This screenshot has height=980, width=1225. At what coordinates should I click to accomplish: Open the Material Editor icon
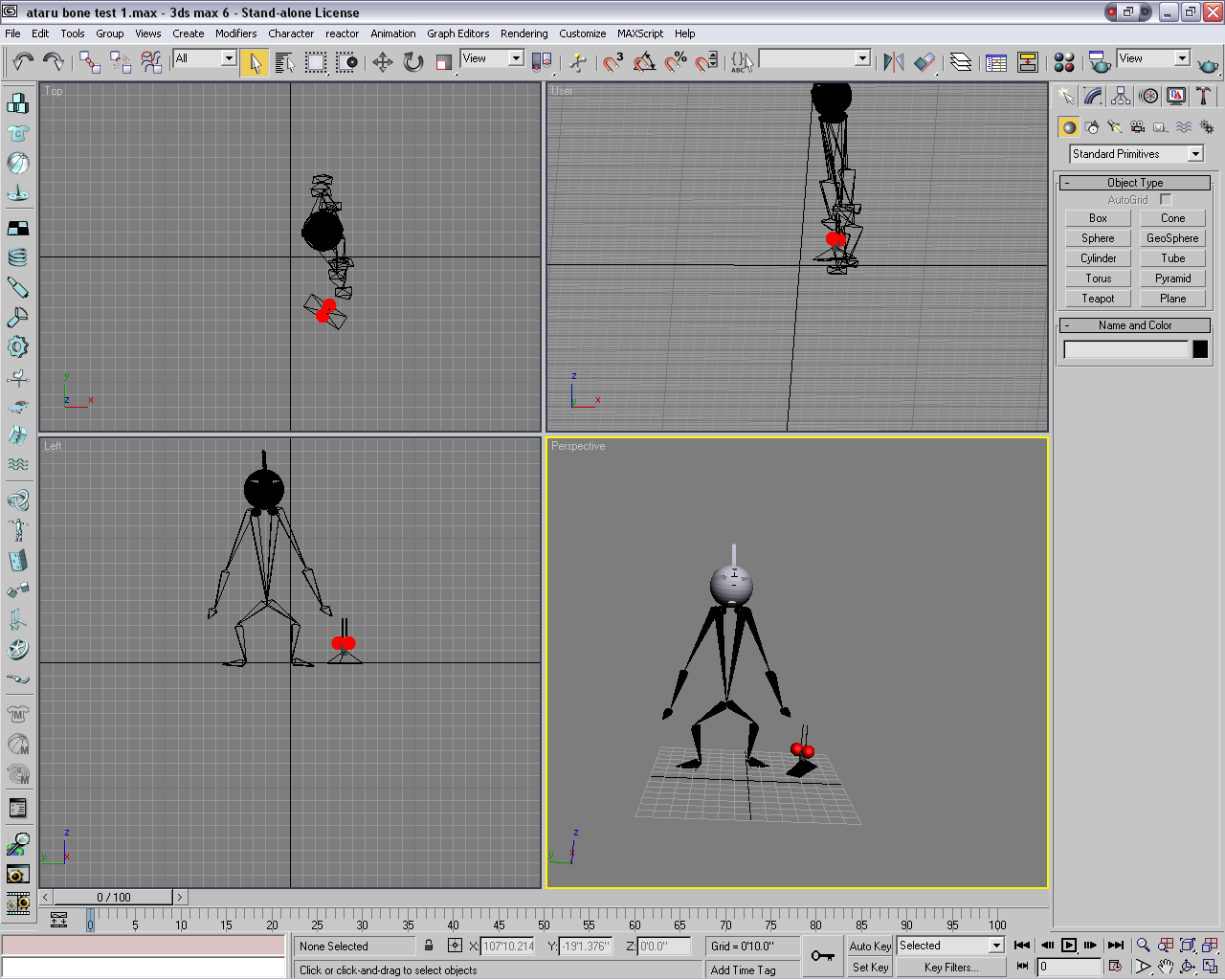tap(1063, 62)
